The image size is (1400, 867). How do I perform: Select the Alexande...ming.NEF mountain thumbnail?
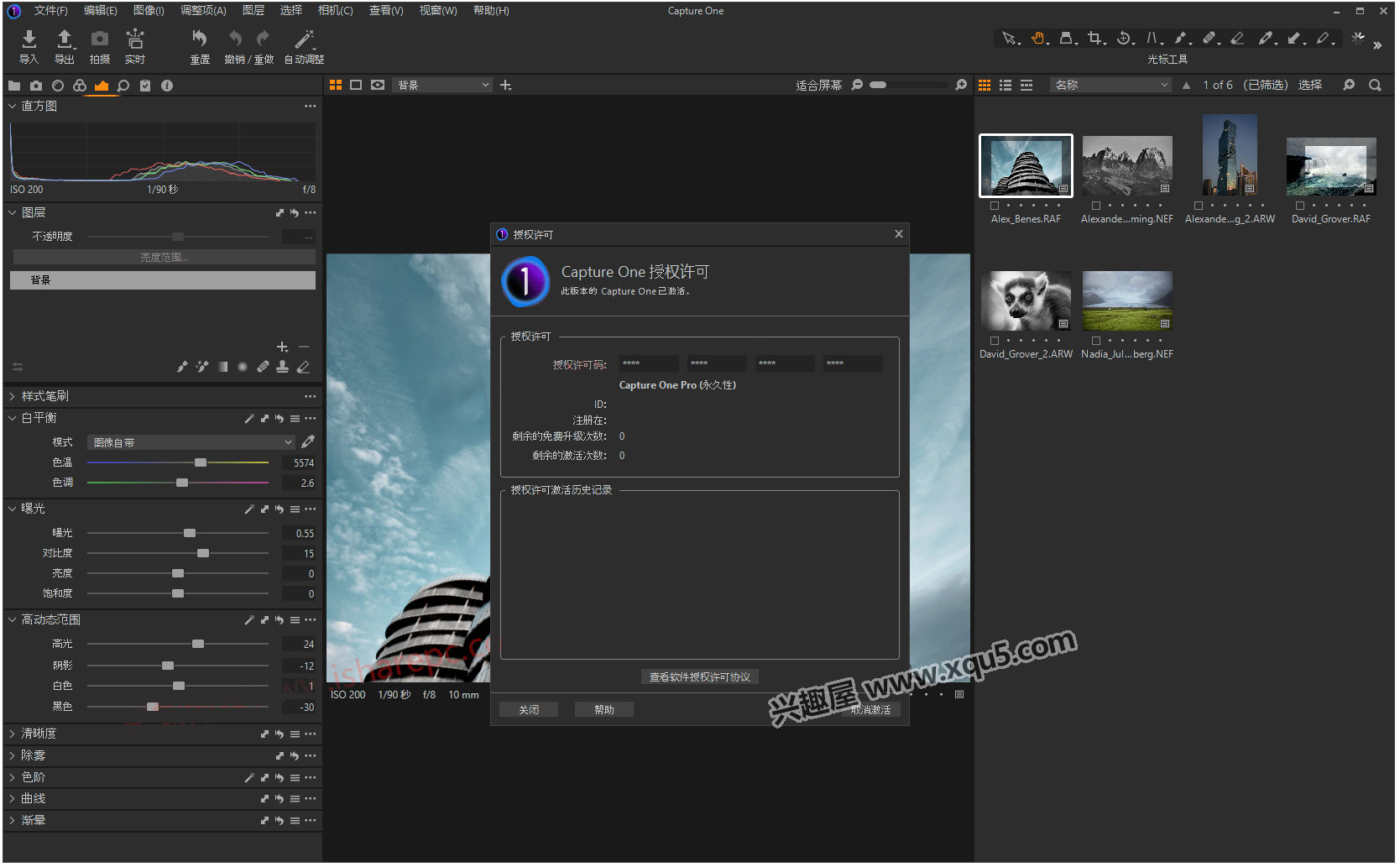point(1127,166)
